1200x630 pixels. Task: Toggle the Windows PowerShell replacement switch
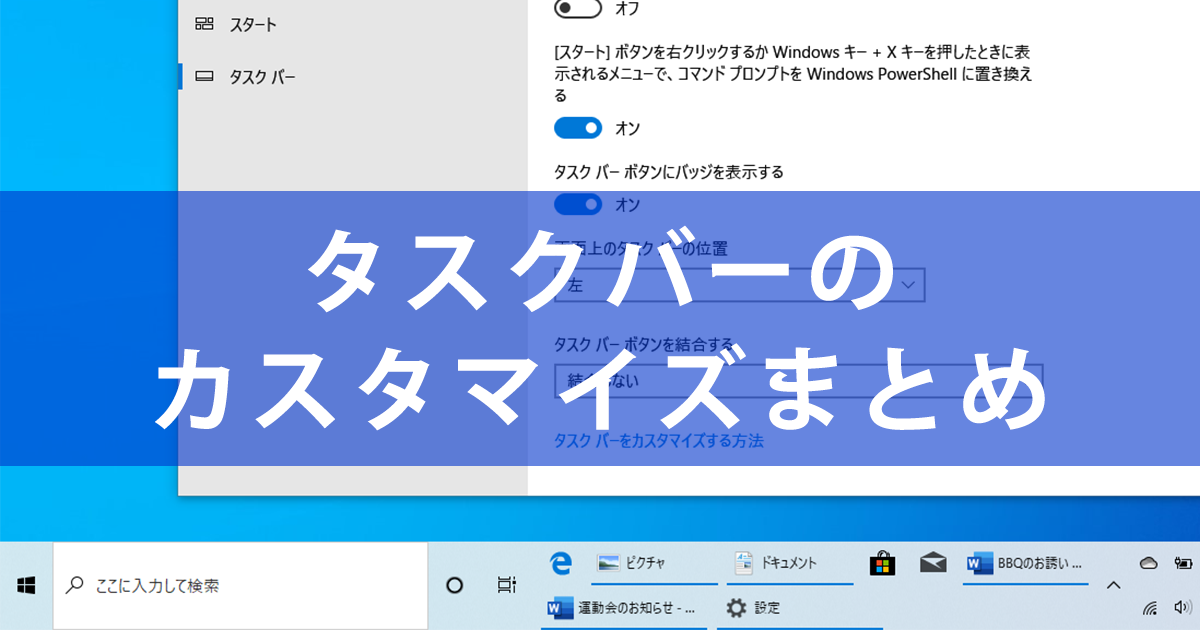click(x=578, y=128)
